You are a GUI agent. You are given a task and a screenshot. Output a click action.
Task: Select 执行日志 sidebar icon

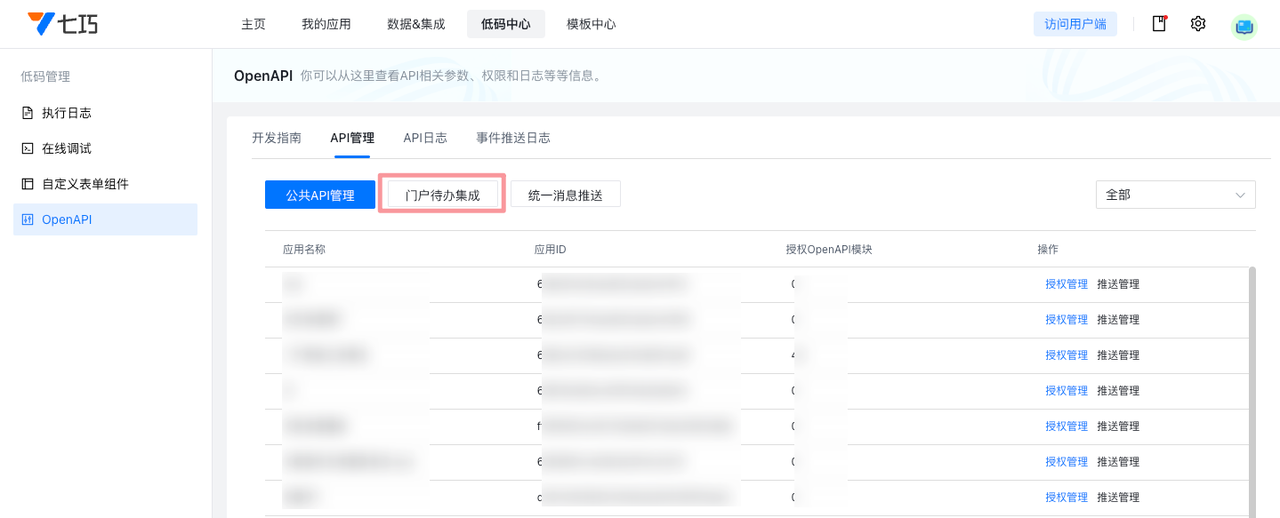point(28,113)
